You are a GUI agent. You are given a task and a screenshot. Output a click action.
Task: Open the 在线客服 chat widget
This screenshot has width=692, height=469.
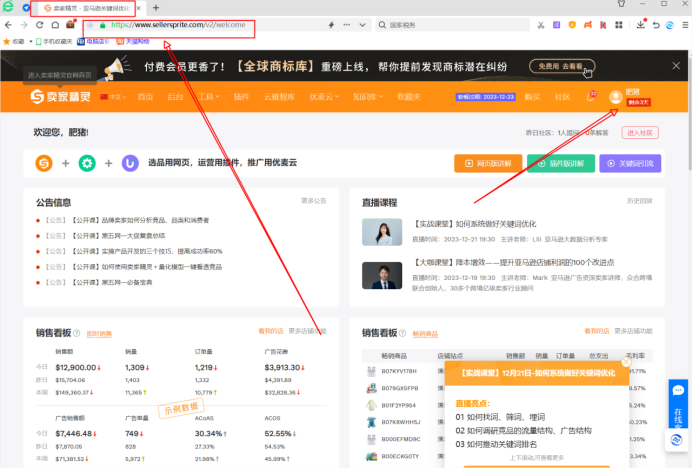(x=678, y=403)
